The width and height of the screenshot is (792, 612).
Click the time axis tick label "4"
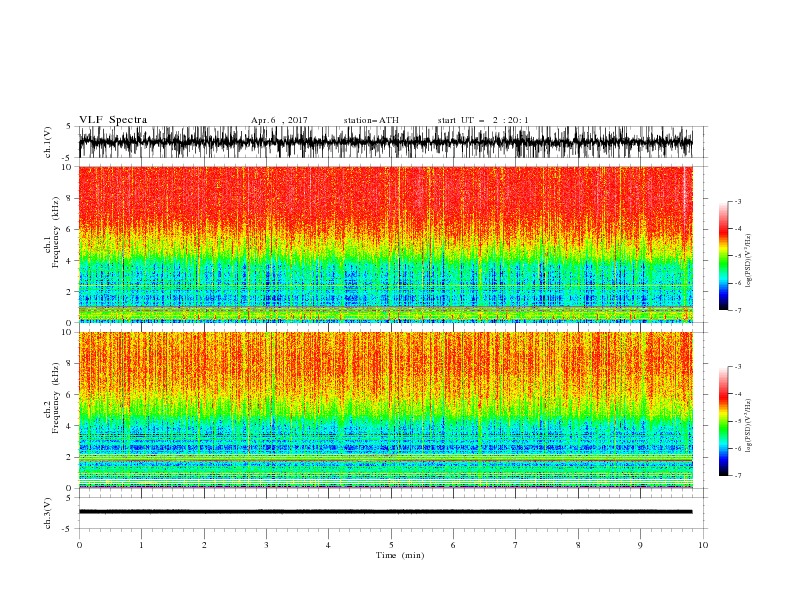pos(328,545)
